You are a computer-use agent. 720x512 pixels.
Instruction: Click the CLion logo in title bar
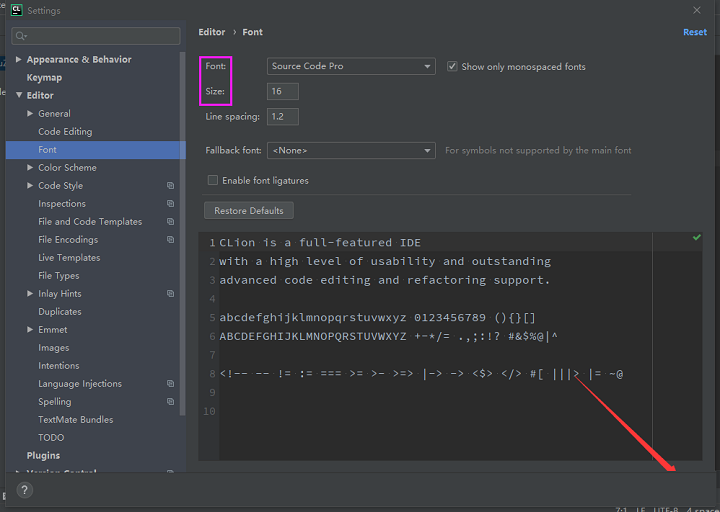coord(17,10)
